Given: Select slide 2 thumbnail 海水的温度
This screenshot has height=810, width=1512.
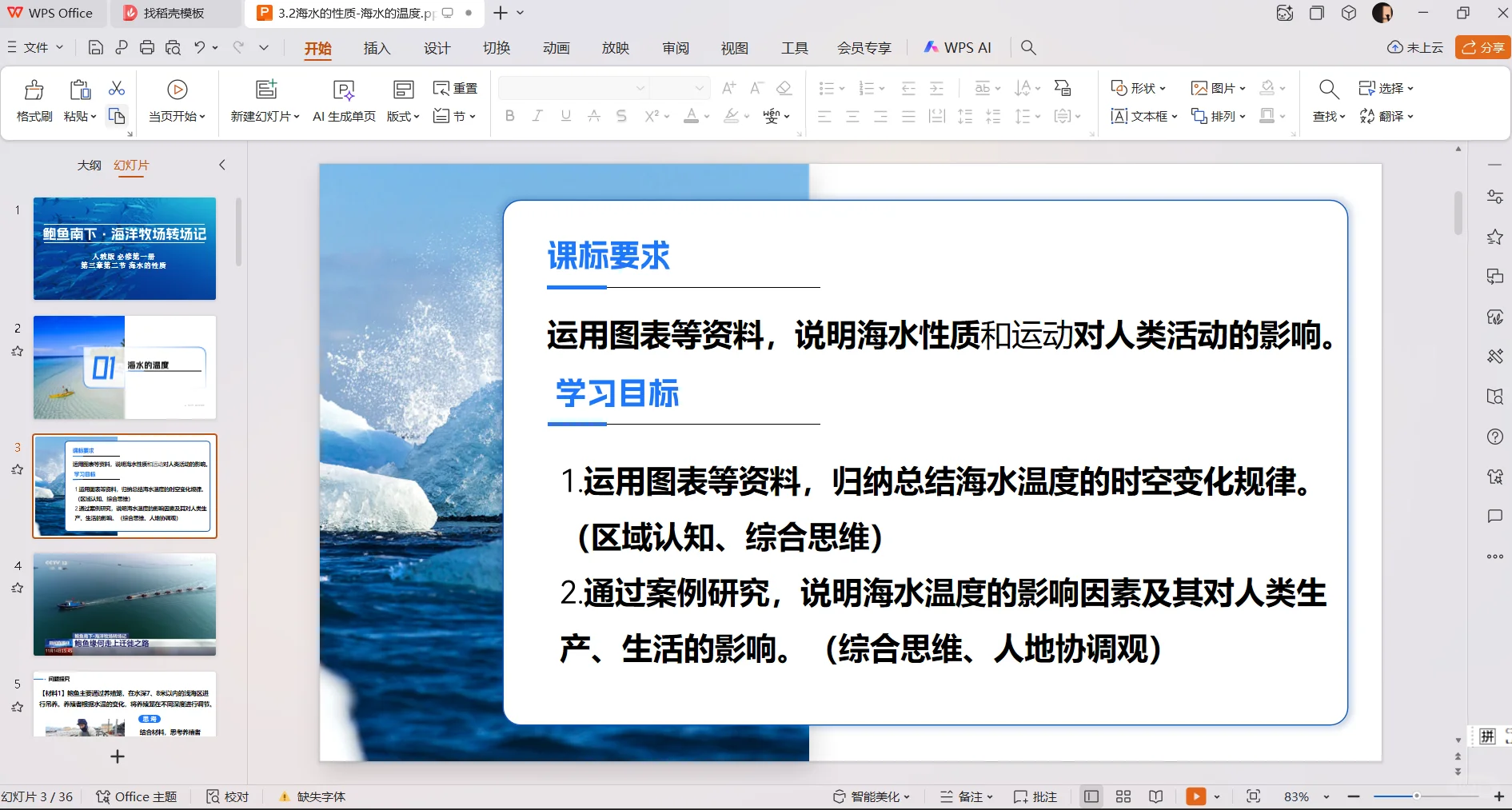Looking at the screenshot, I should 125,367.
